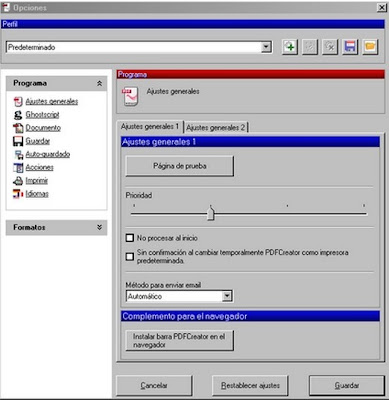Click the Guardar floppy icon in the sidebar

[x=18, y=141]
